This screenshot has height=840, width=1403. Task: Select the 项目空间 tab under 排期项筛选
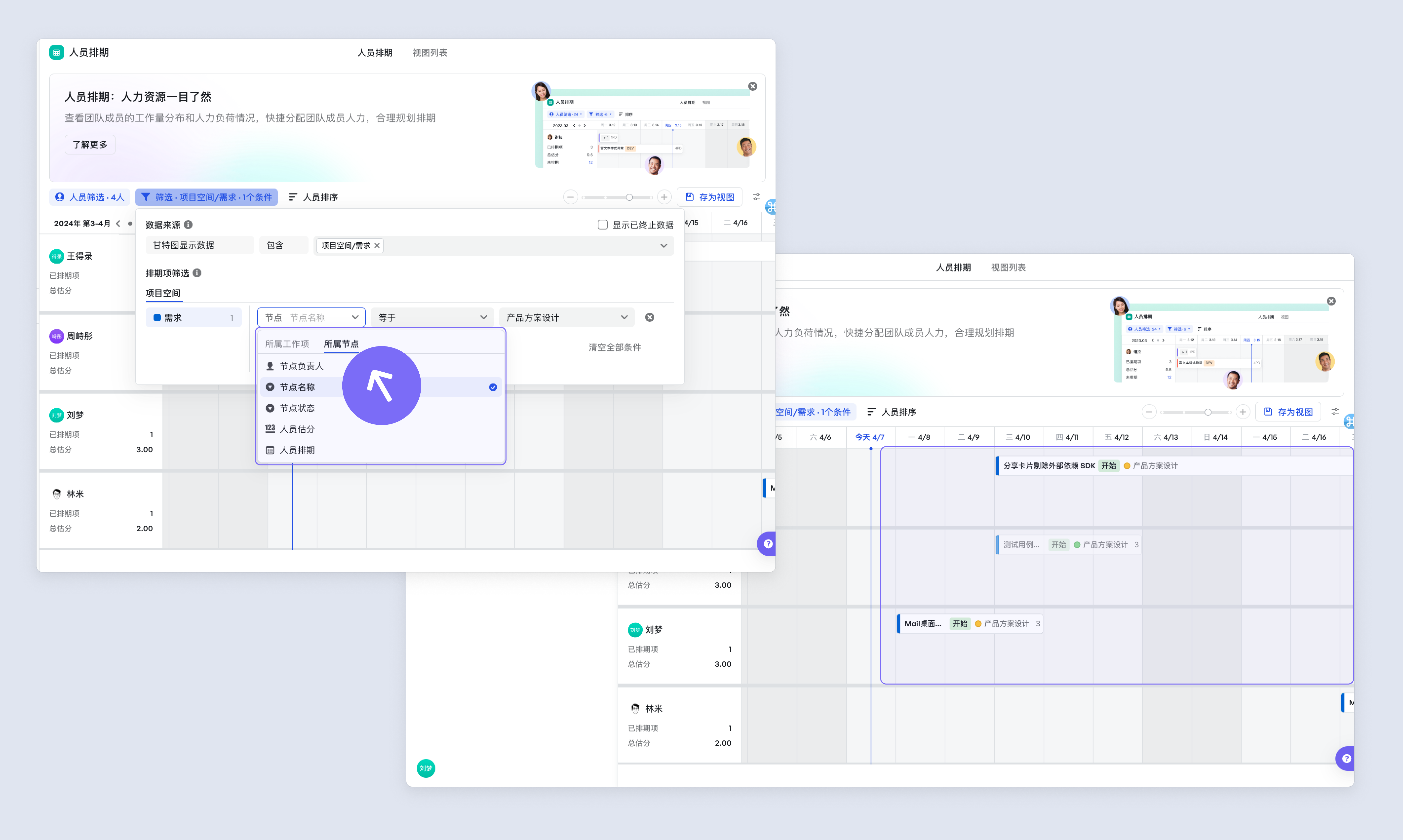163,293
